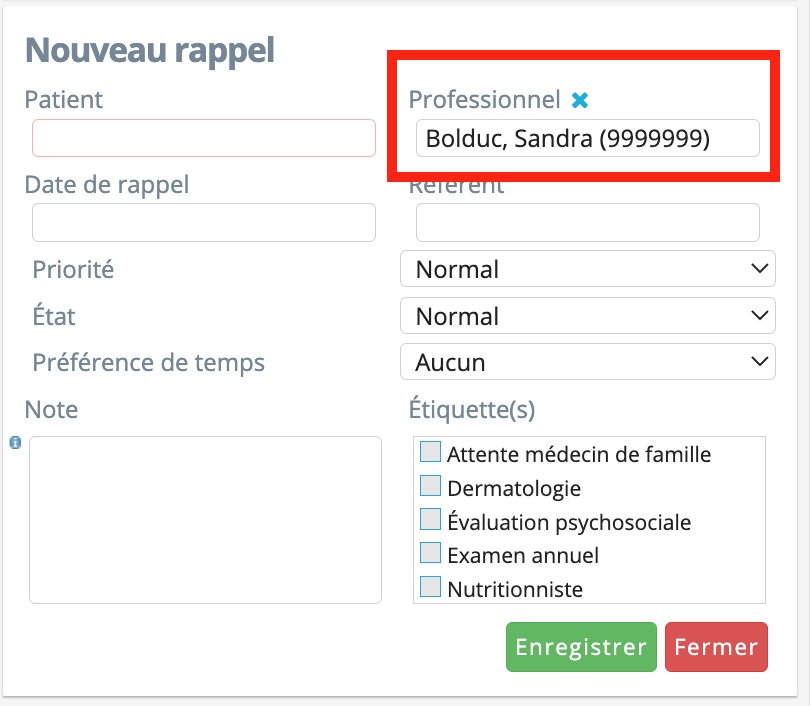
Task: Select the Professionnel field with Bolduc, Sandra
Action: click(x=587, y=138)
